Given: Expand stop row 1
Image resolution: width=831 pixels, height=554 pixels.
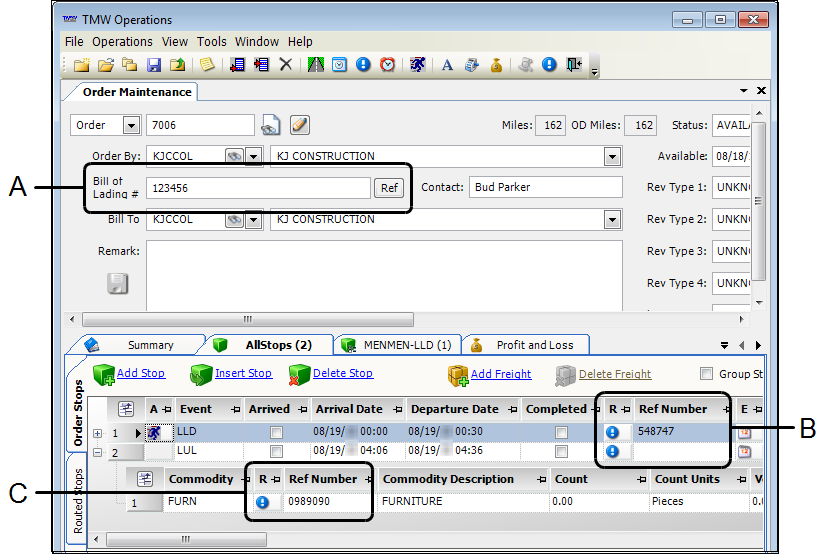Looking at the screenshot, I should click(98, 433).
